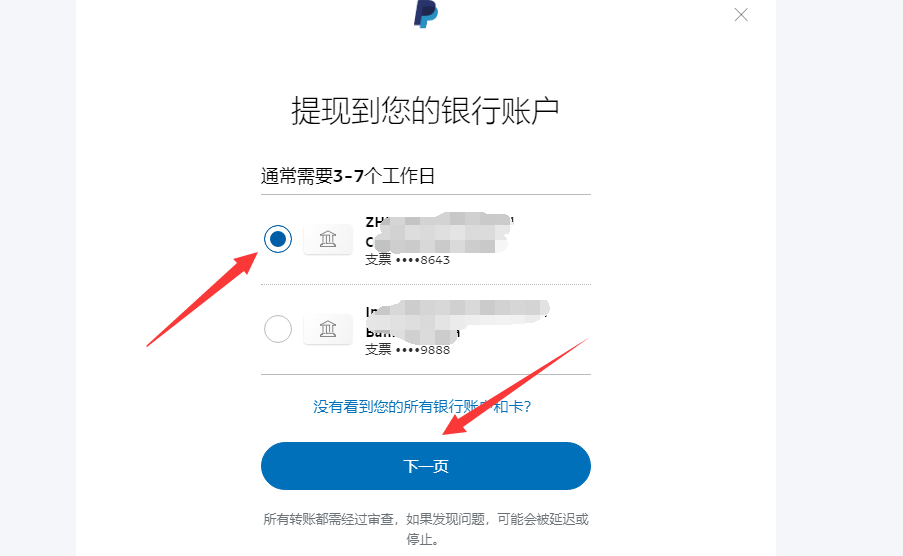Select the radio button for account ending 8643
Viewport: 903px width, 556px height.
click(x=278, y=239)
